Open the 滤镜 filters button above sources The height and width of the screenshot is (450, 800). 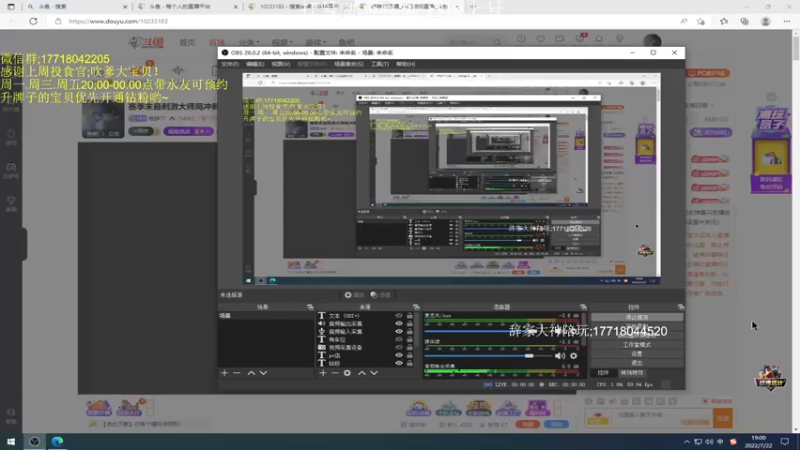pos(381,295)
